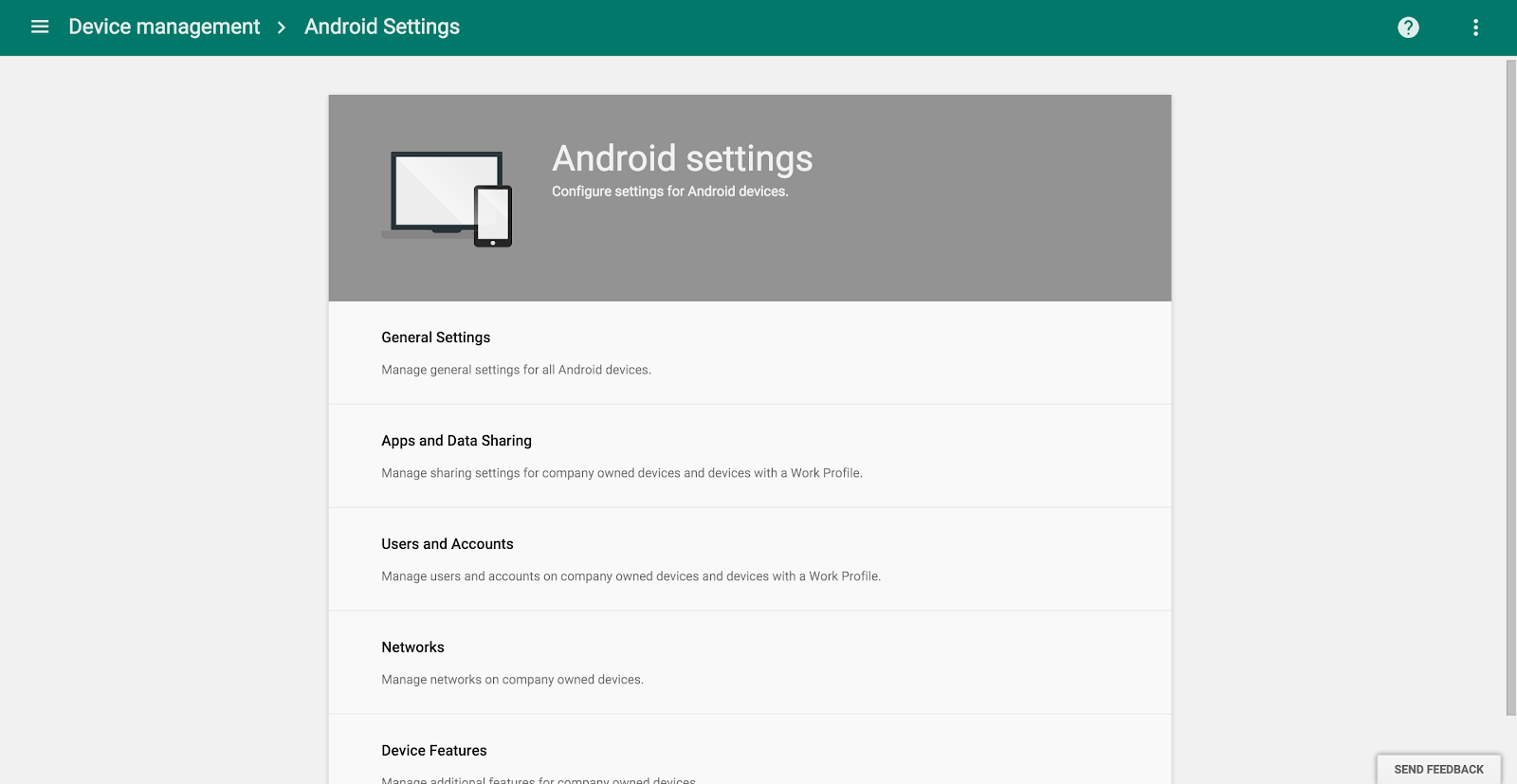Click the 'Manage users and accounts' description
Viewport: 1517px width, 784px height.
(x=631, y=576)
